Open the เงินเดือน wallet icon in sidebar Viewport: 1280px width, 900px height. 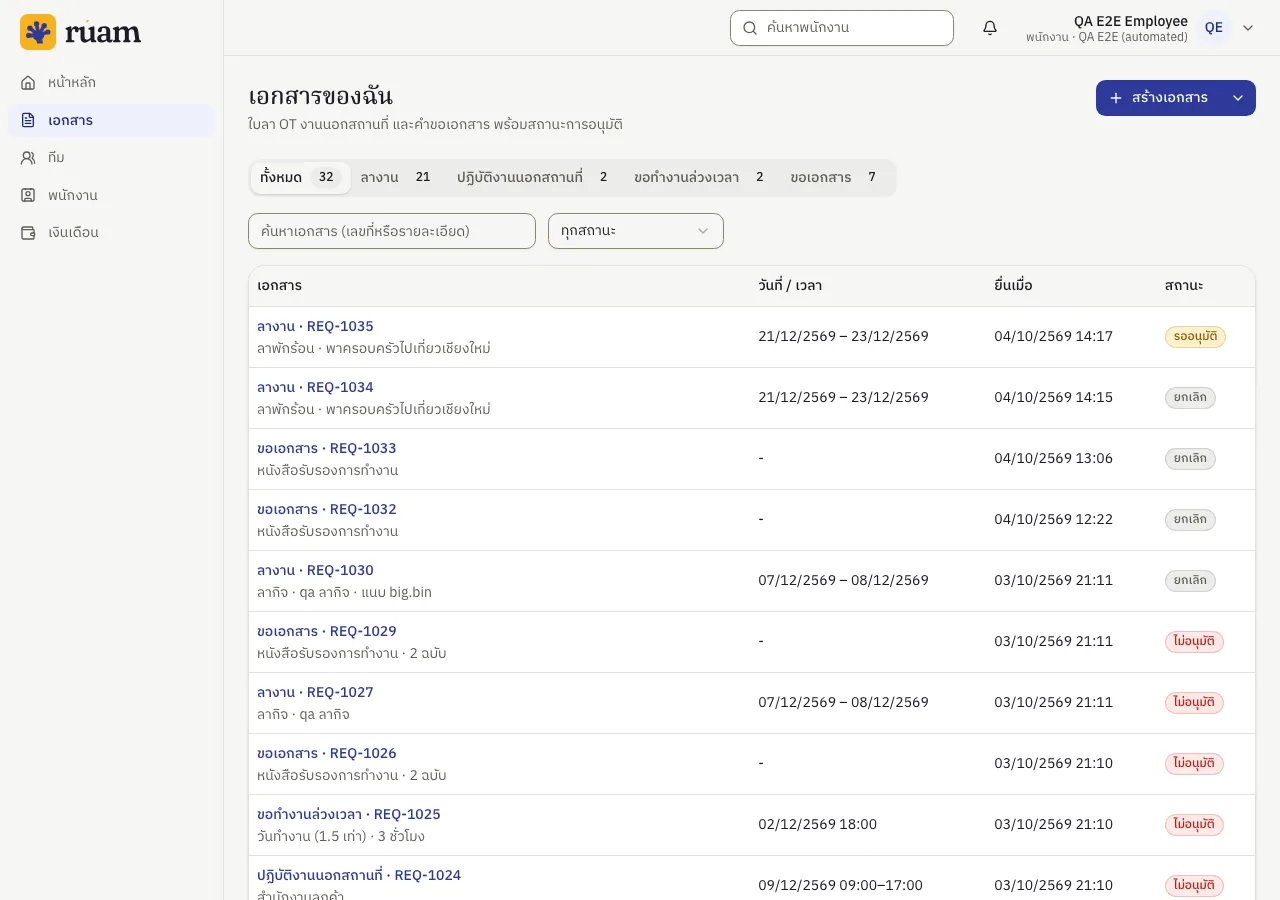point(28,232)
